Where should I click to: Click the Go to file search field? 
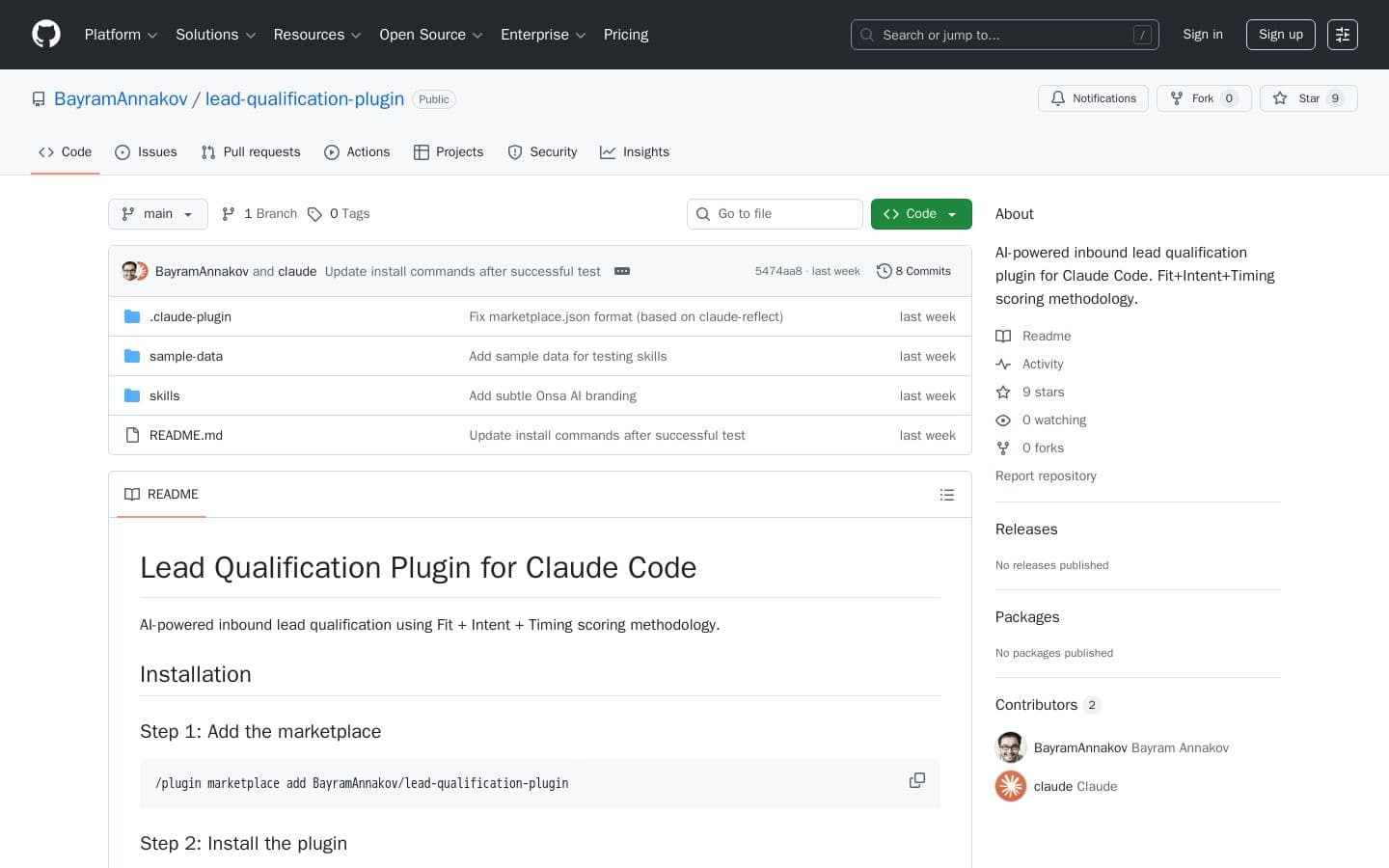(775, 213)
